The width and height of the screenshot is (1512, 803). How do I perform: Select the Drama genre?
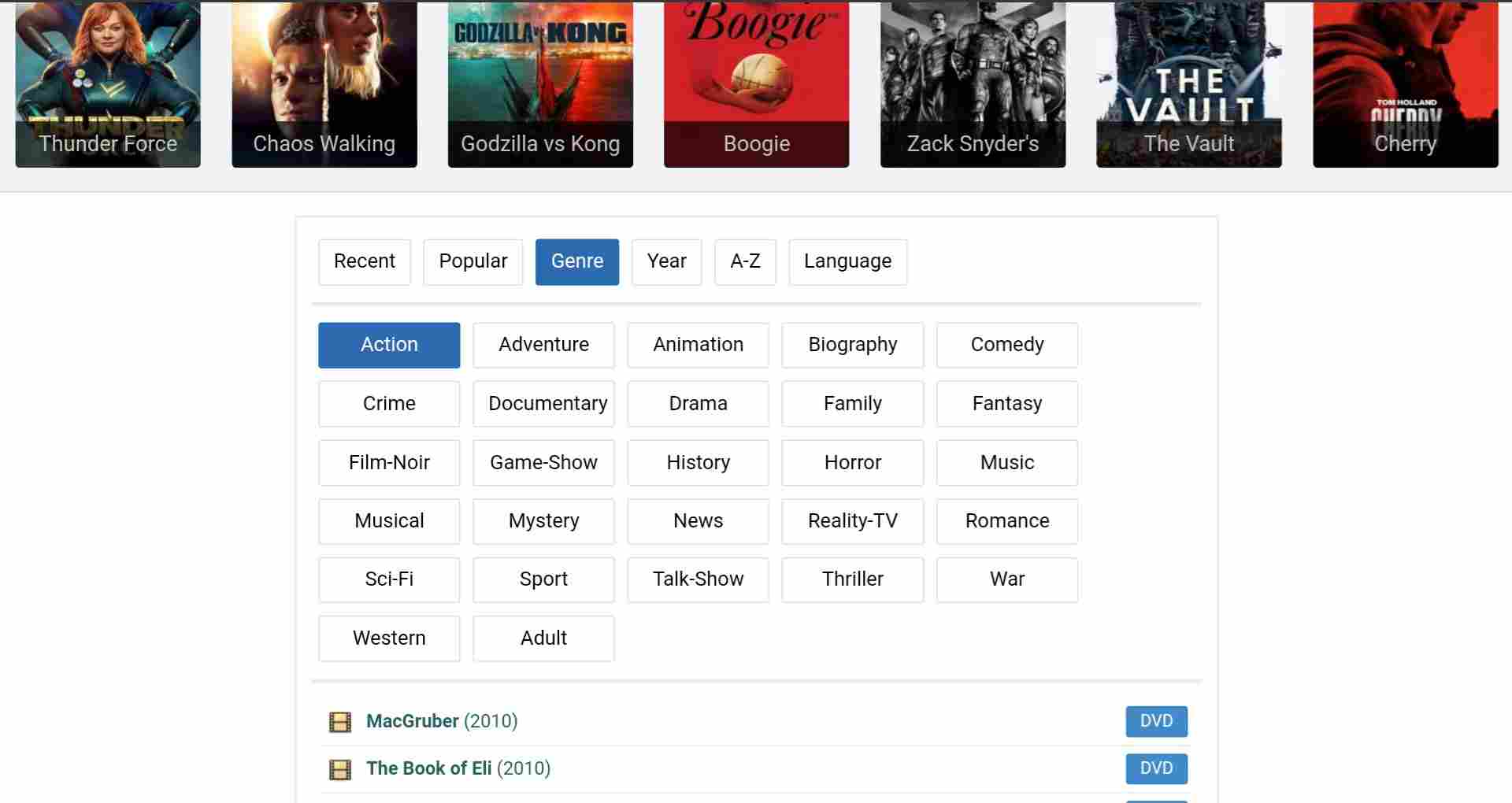tap(698, 404)
